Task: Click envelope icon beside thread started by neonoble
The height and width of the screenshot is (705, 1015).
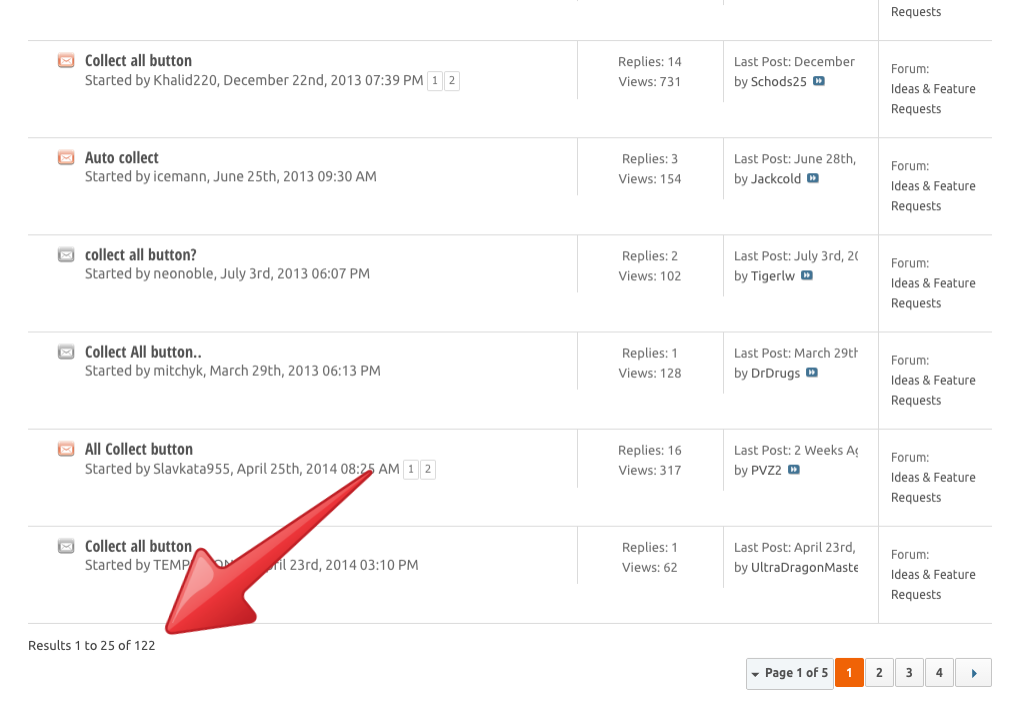Action: [66, 255]
